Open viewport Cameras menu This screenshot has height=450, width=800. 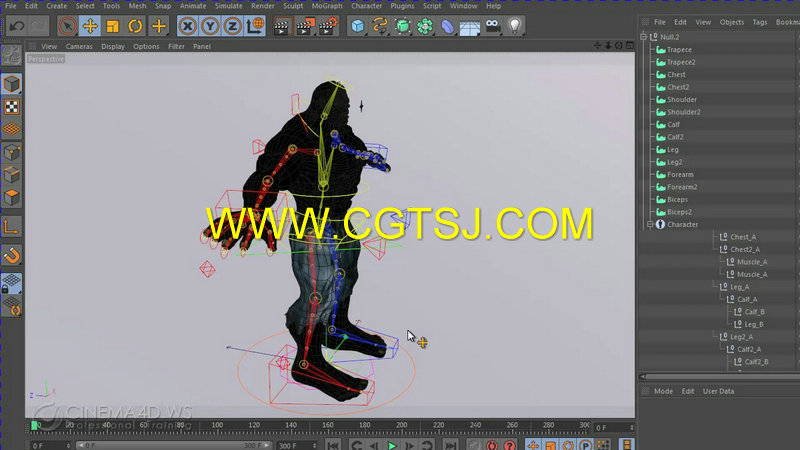coord(79,46)
